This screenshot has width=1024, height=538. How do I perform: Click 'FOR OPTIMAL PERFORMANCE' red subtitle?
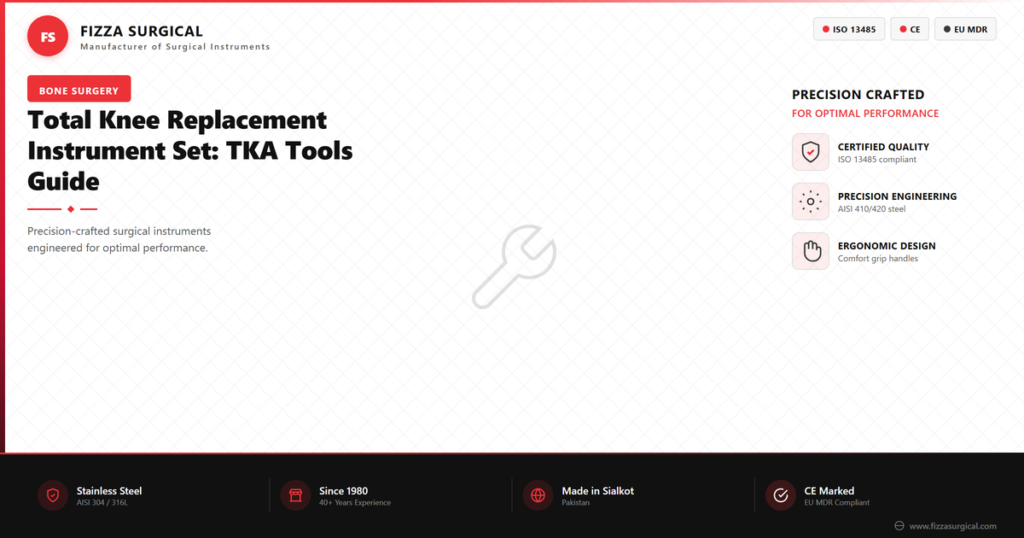(865, 114)
